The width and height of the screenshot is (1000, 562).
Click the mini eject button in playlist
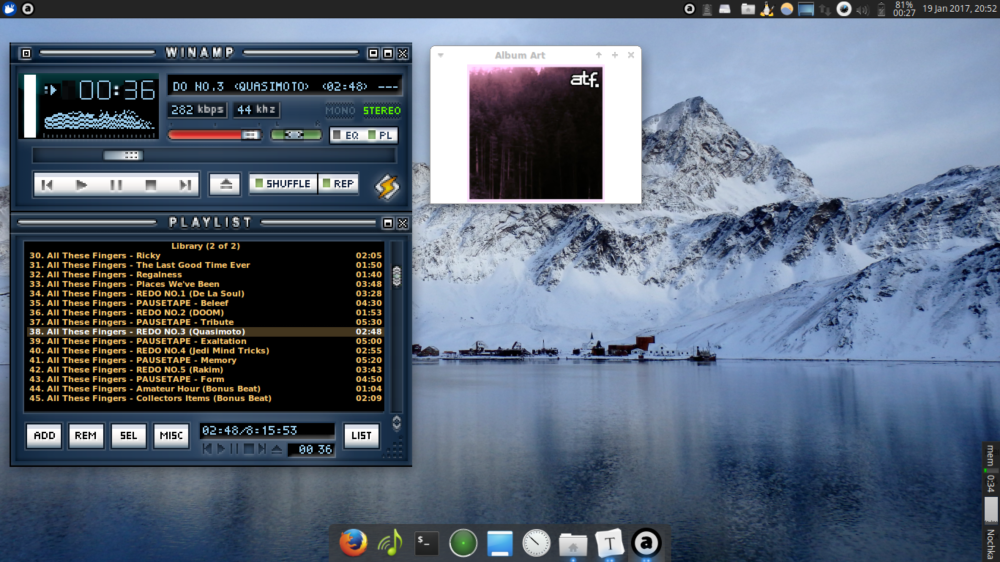[x=276, y=449]
